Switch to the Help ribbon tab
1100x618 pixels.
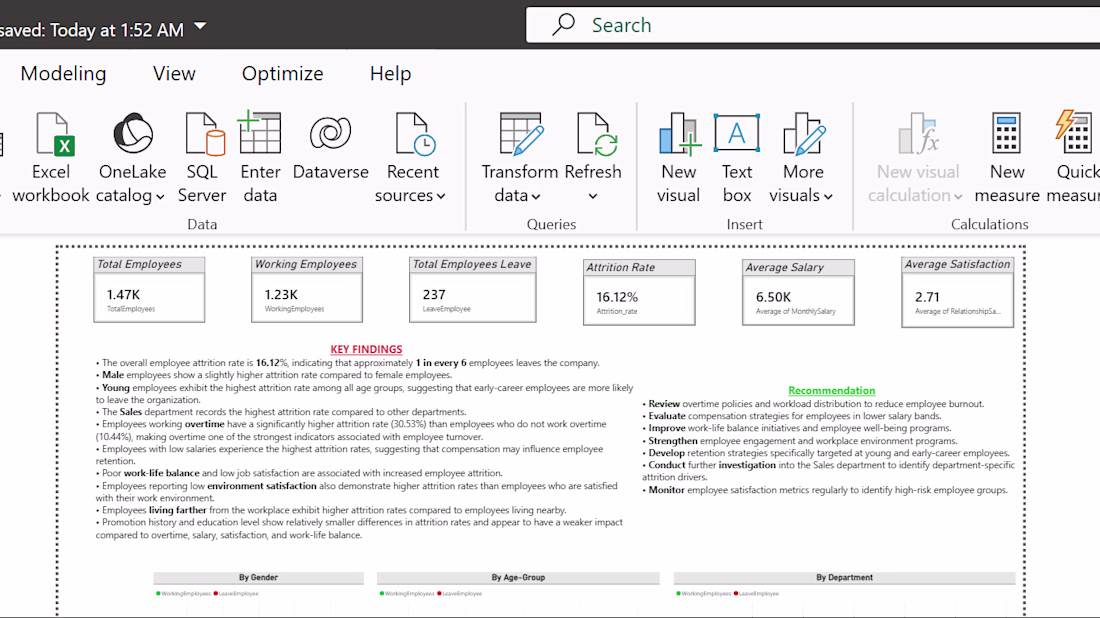390,74
